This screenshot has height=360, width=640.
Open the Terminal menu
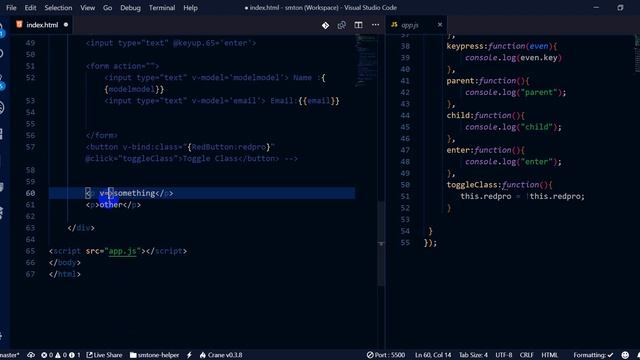(162, 8)
